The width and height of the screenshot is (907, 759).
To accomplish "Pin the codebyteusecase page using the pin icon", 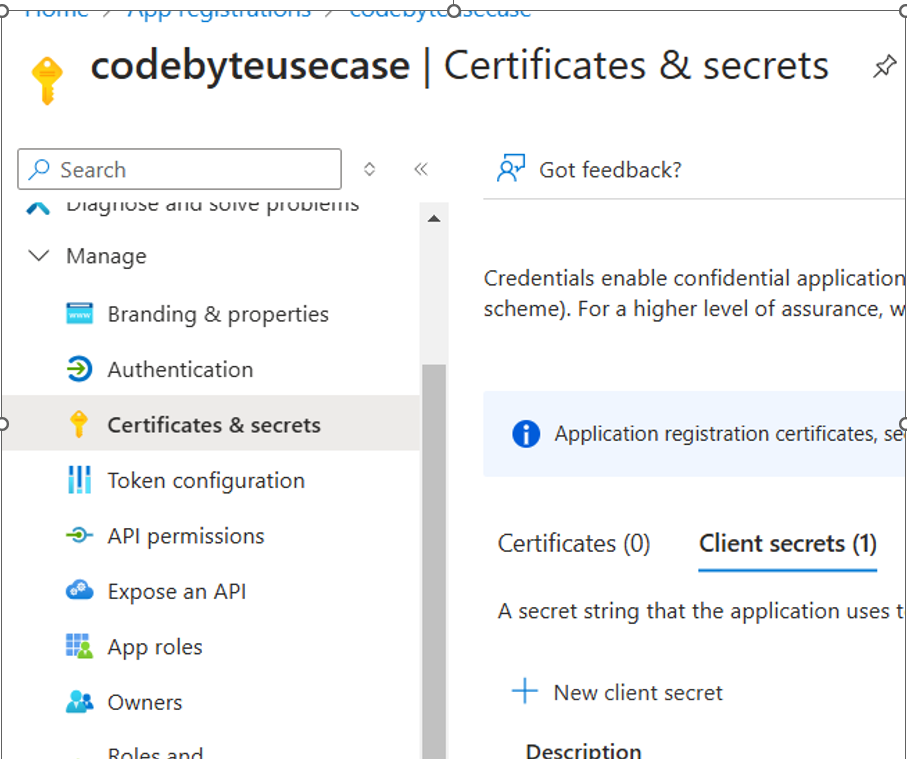I will 884,65.
